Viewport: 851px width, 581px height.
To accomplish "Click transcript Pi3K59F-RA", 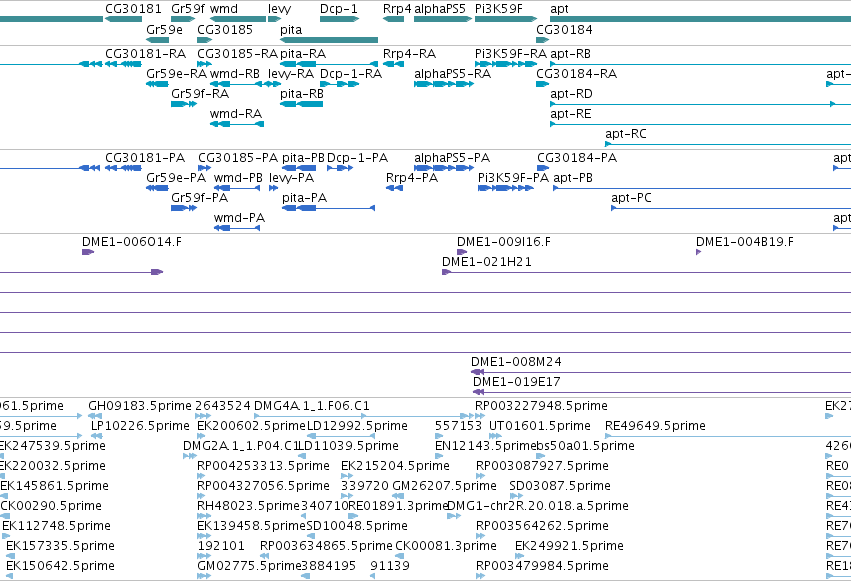I will [x=511, y=54].
